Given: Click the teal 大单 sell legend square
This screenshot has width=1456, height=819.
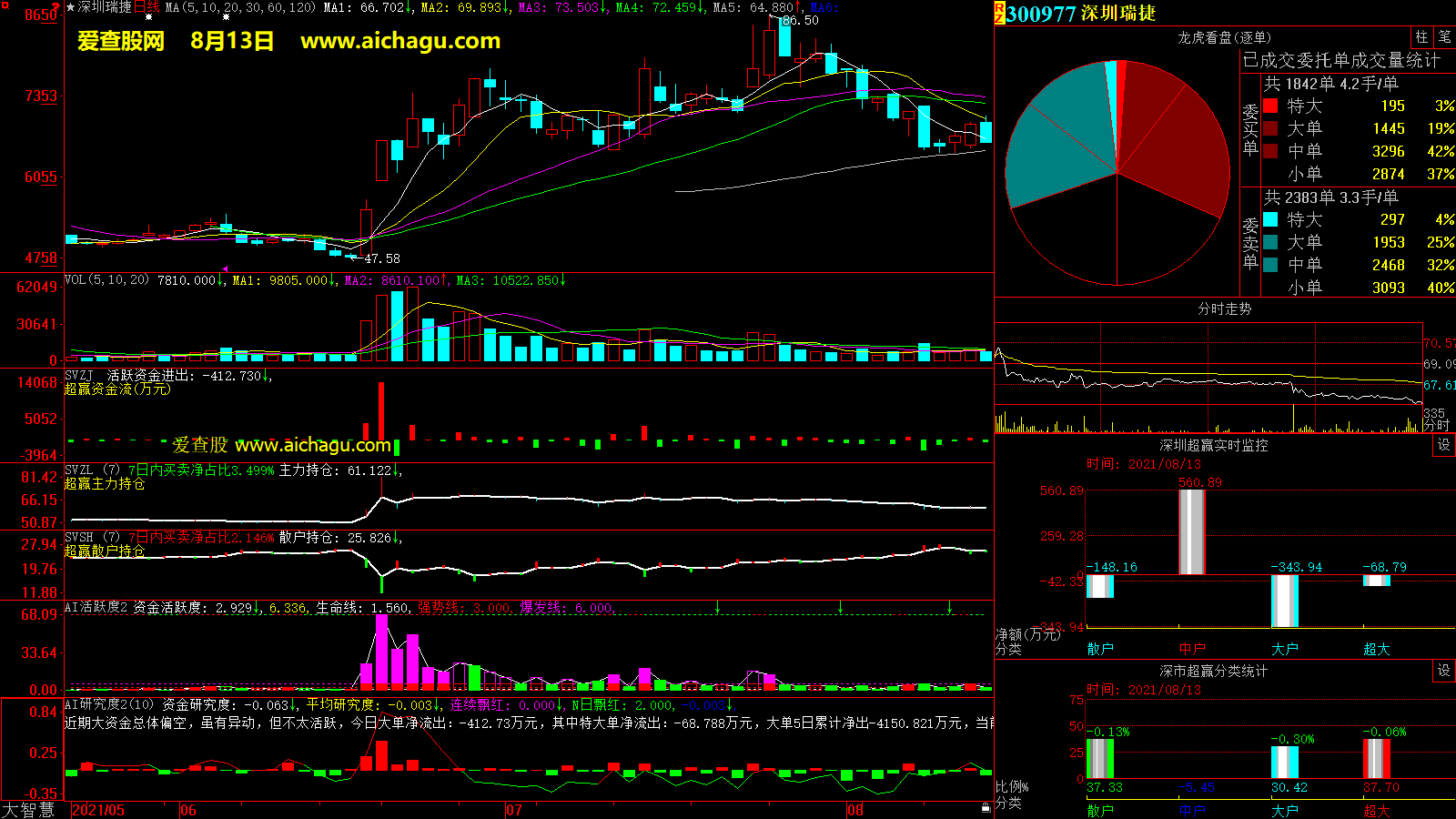Looking at the screenshot, I should tap(1270, 243).
